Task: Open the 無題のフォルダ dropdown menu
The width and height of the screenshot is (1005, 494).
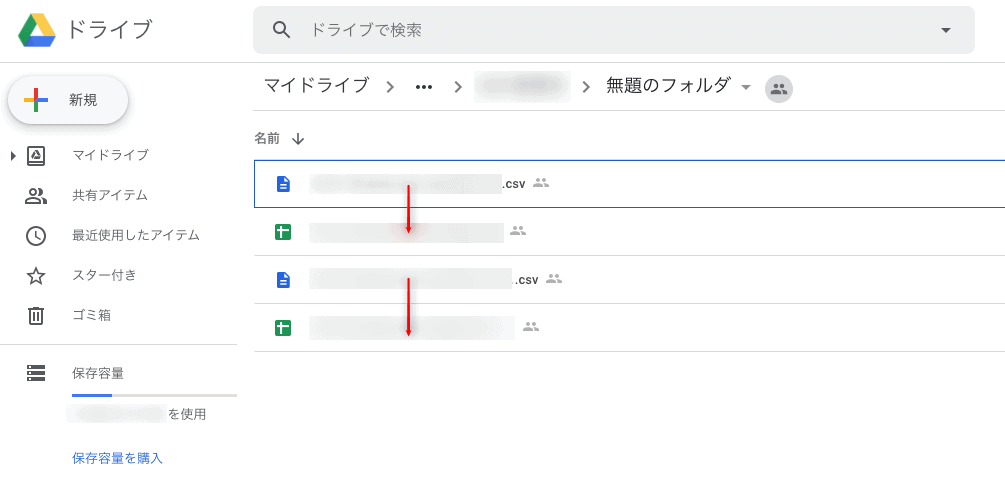Action: tap(746, 88)
